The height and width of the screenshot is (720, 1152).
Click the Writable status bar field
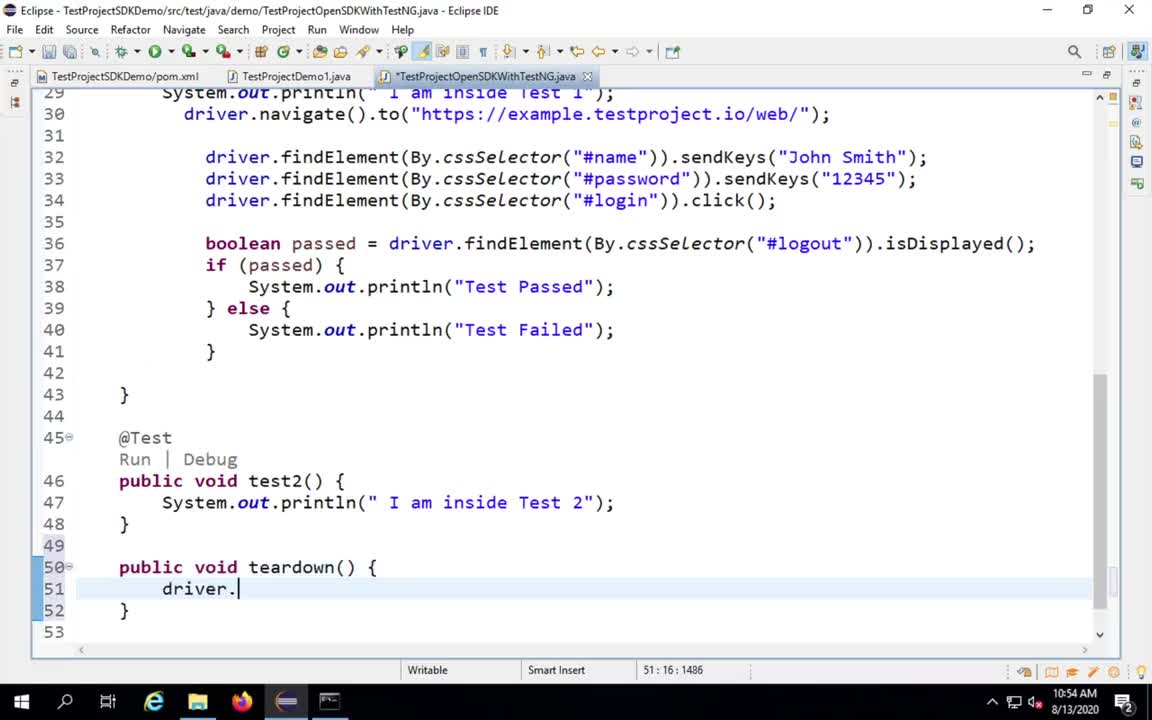point(460,670)
